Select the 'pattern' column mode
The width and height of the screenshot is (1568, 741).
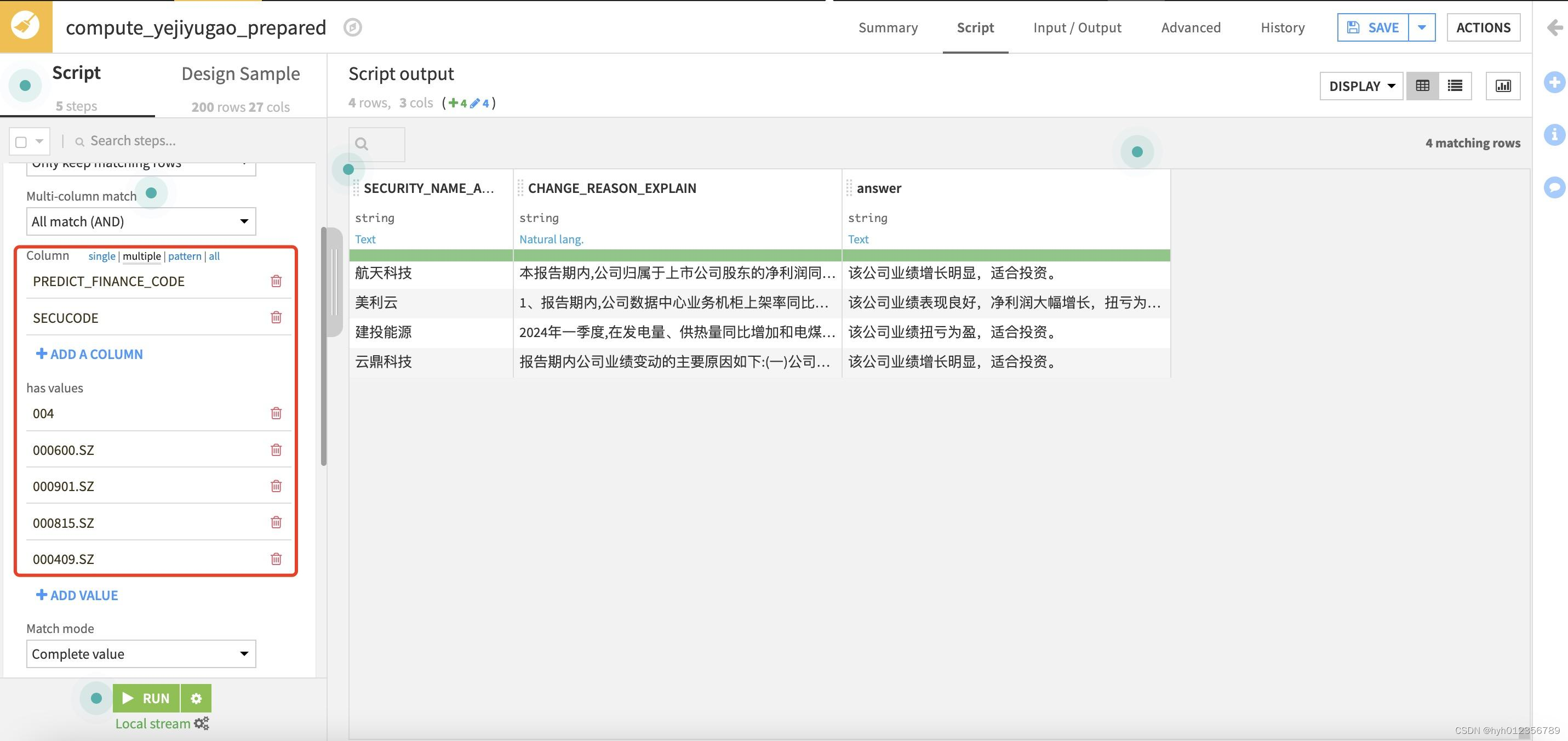pos(185,256)
